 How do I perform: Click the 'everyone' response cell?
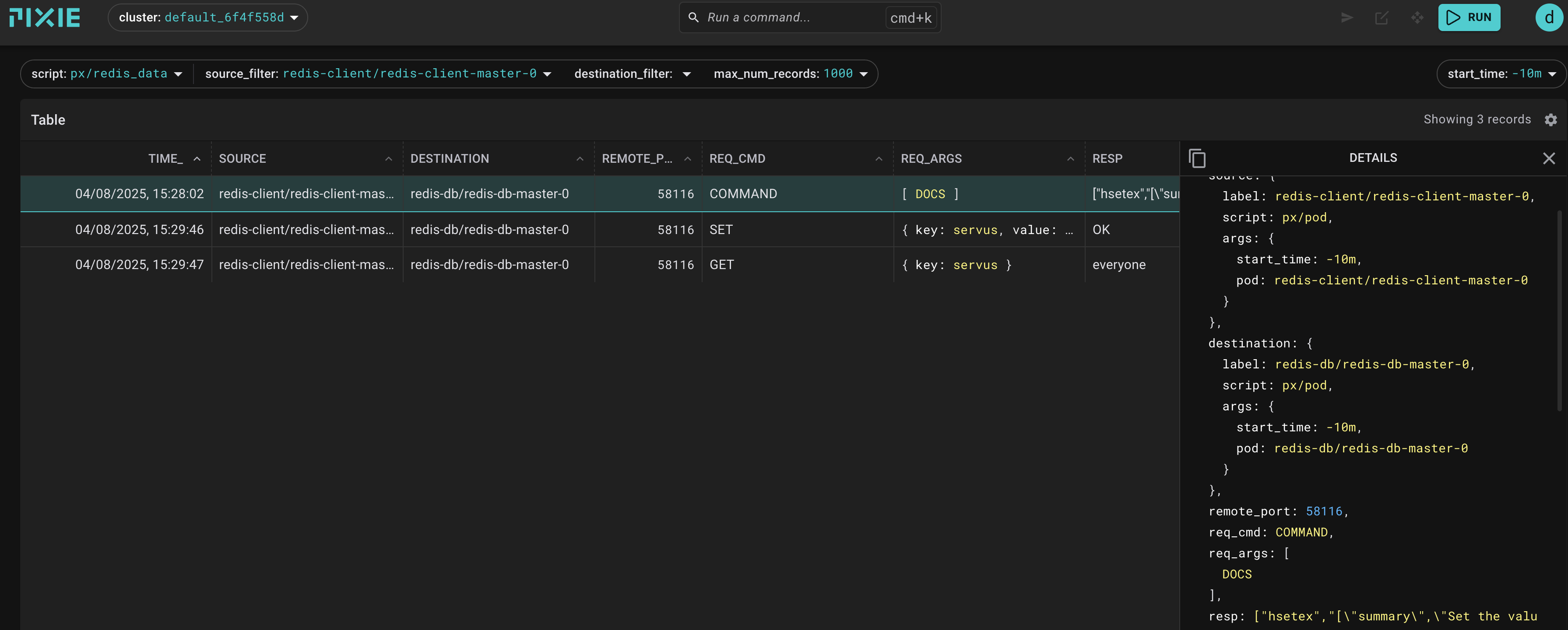[x=1119, y=265]
